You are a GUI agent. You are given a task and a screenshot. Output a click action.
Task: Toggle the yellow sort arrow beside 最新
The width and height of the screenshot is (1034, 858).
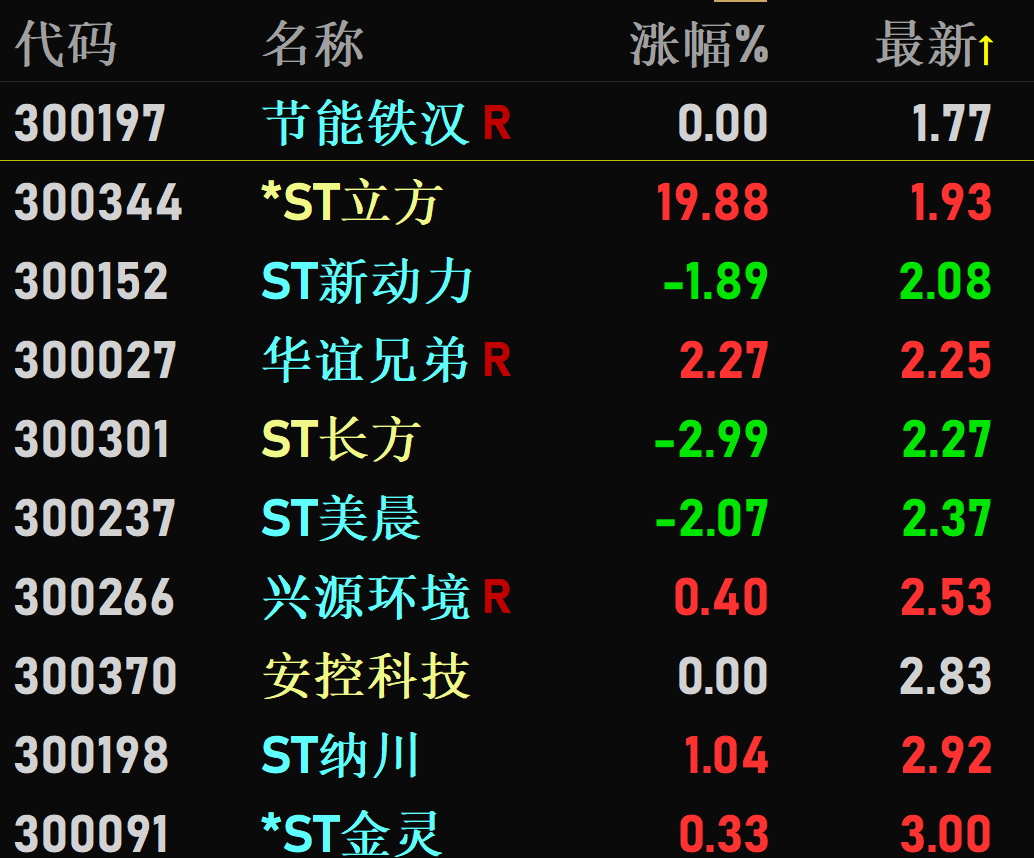click(x=986, y=50)
